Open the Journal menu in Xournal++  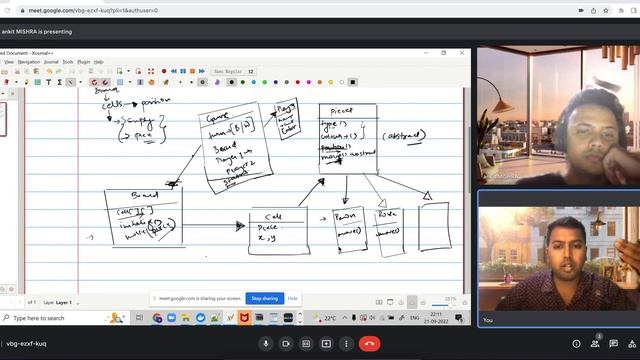(x=51, y=62)
